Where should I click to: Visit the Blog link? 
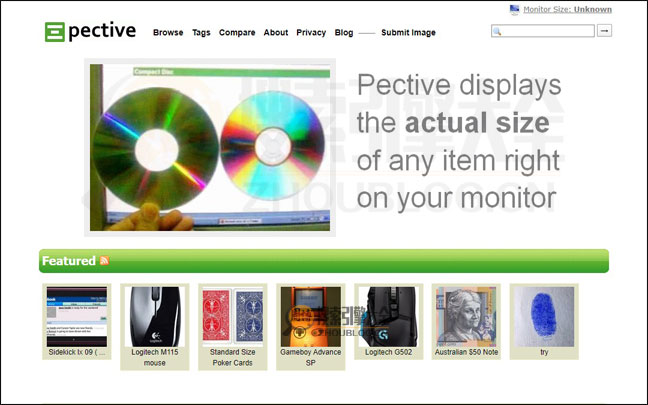(x=344, y=33)
